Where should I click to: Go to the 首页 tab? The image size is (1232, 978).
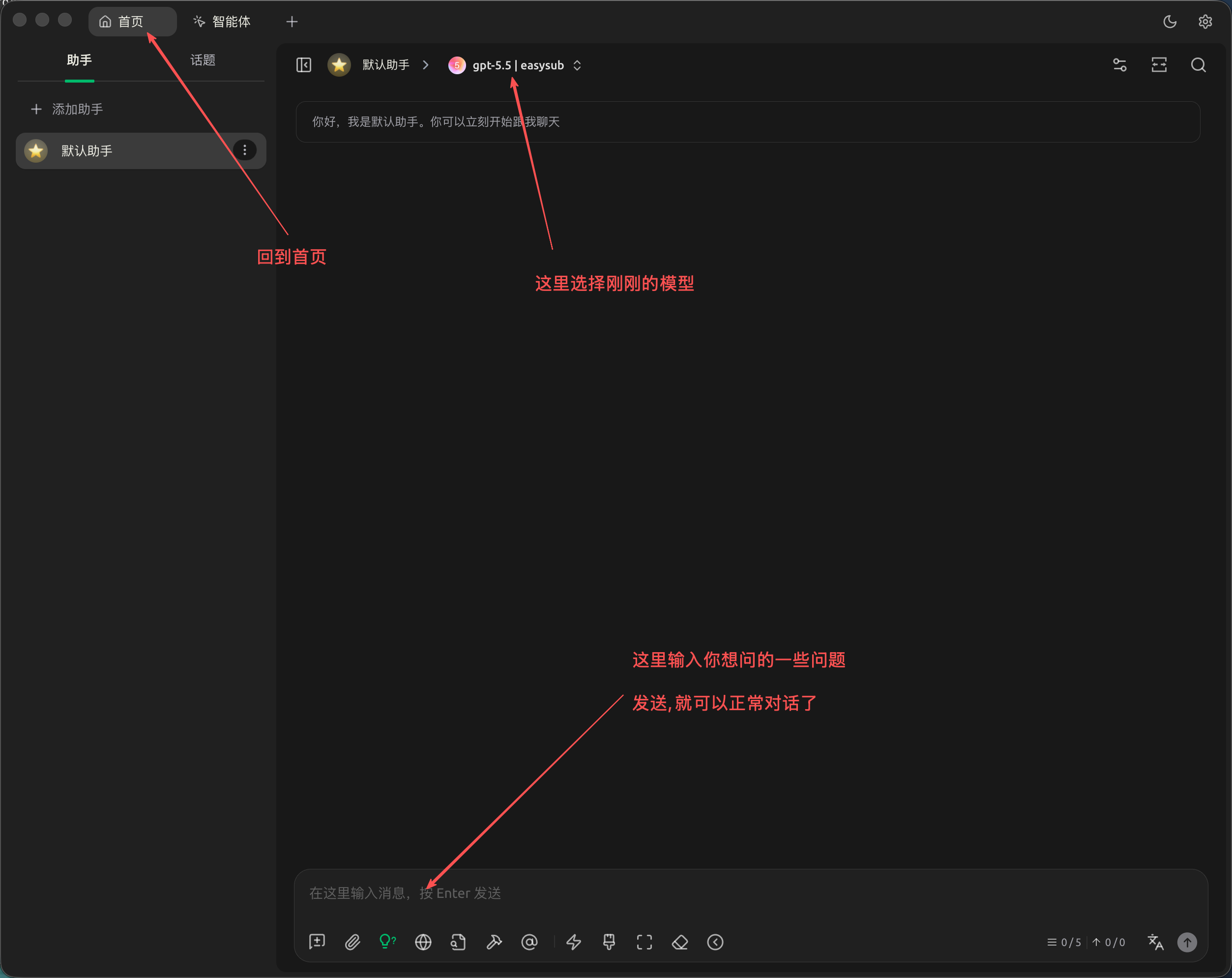point(133,22)
